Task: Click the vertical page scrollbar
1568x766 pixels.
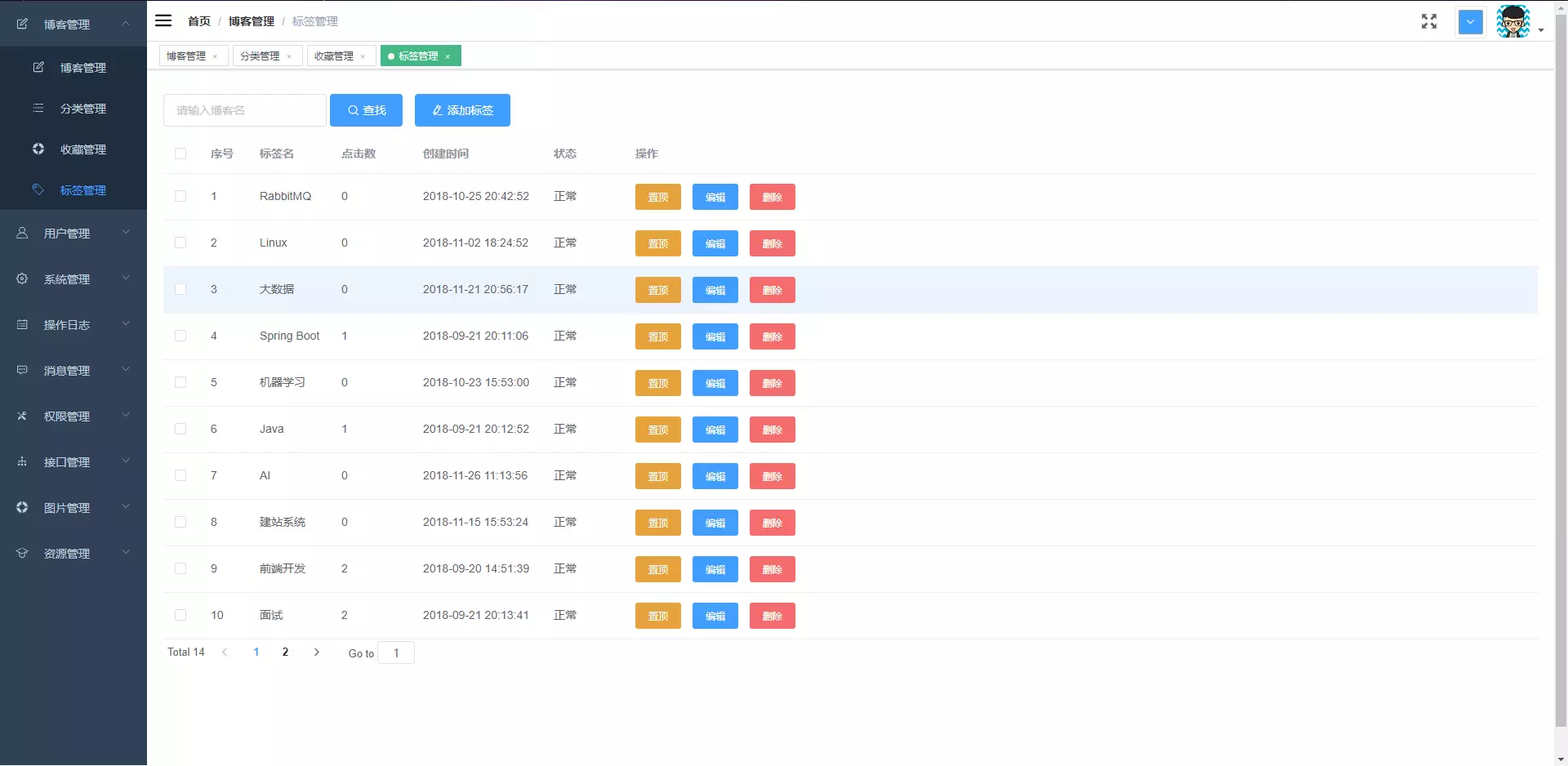Action: coord(1561,372)
